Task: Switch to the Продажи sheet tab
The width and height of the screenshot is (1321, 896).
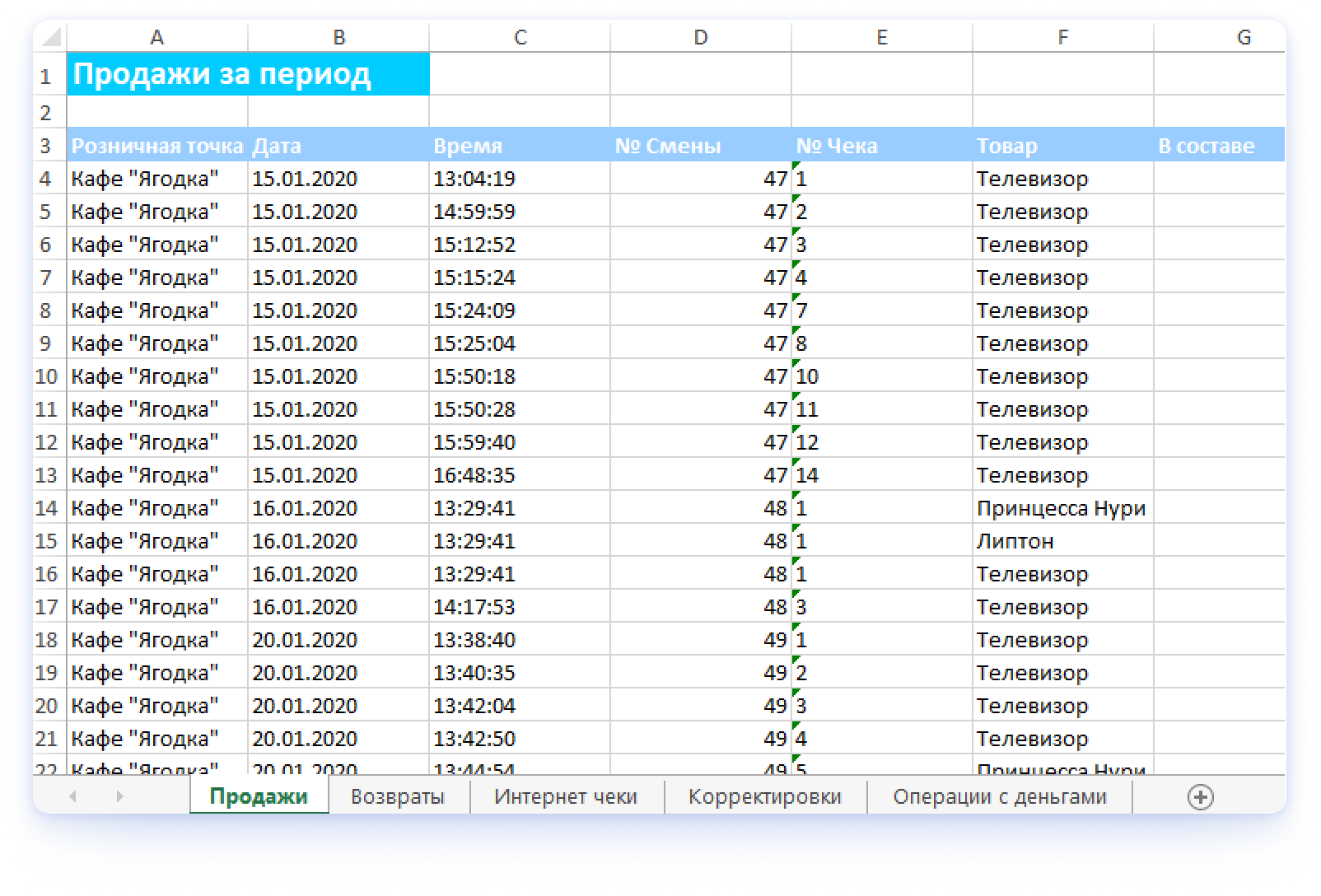Action: coord(259,796)
